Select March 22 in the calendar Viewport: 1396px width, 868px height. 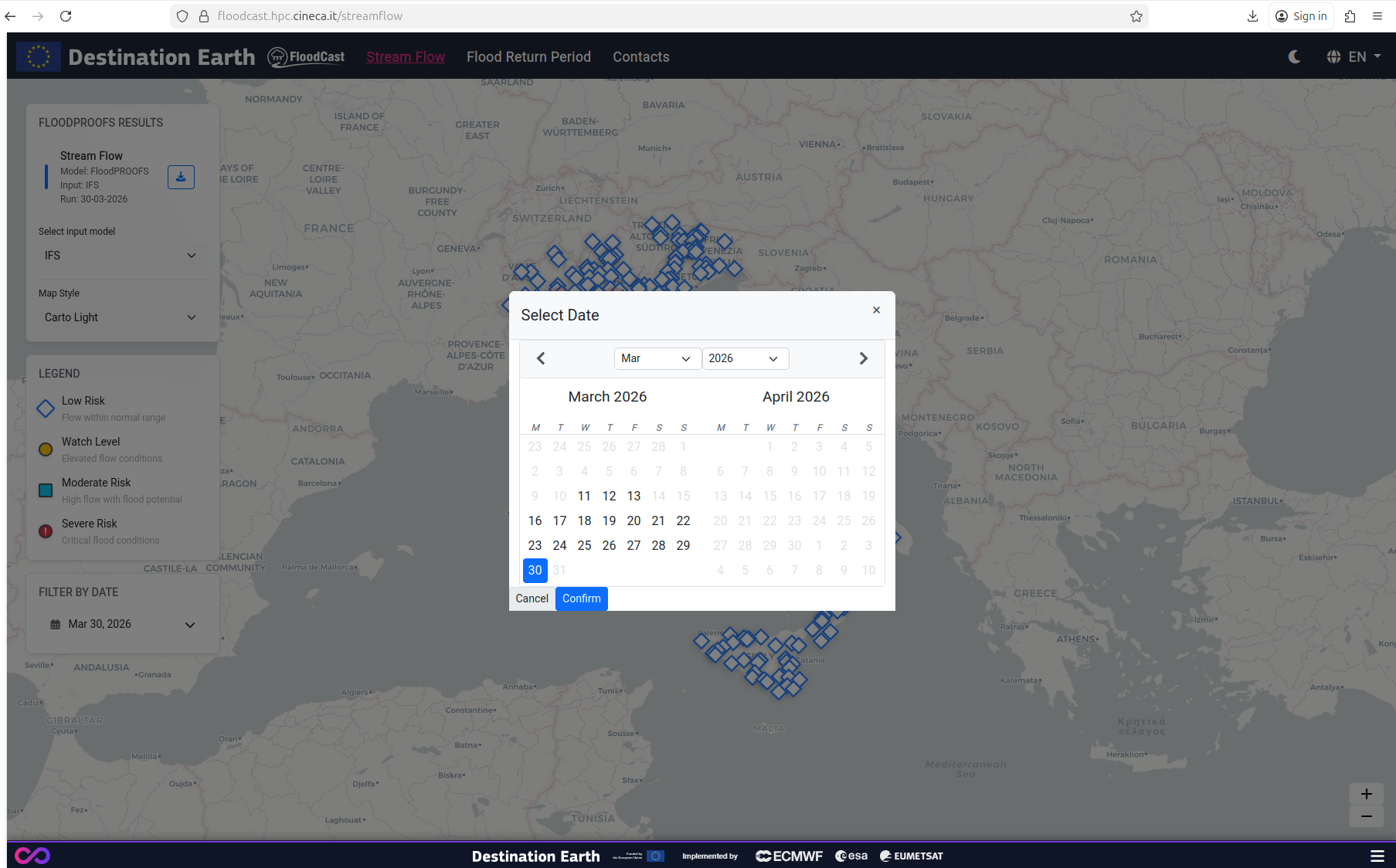click(683, 520)
